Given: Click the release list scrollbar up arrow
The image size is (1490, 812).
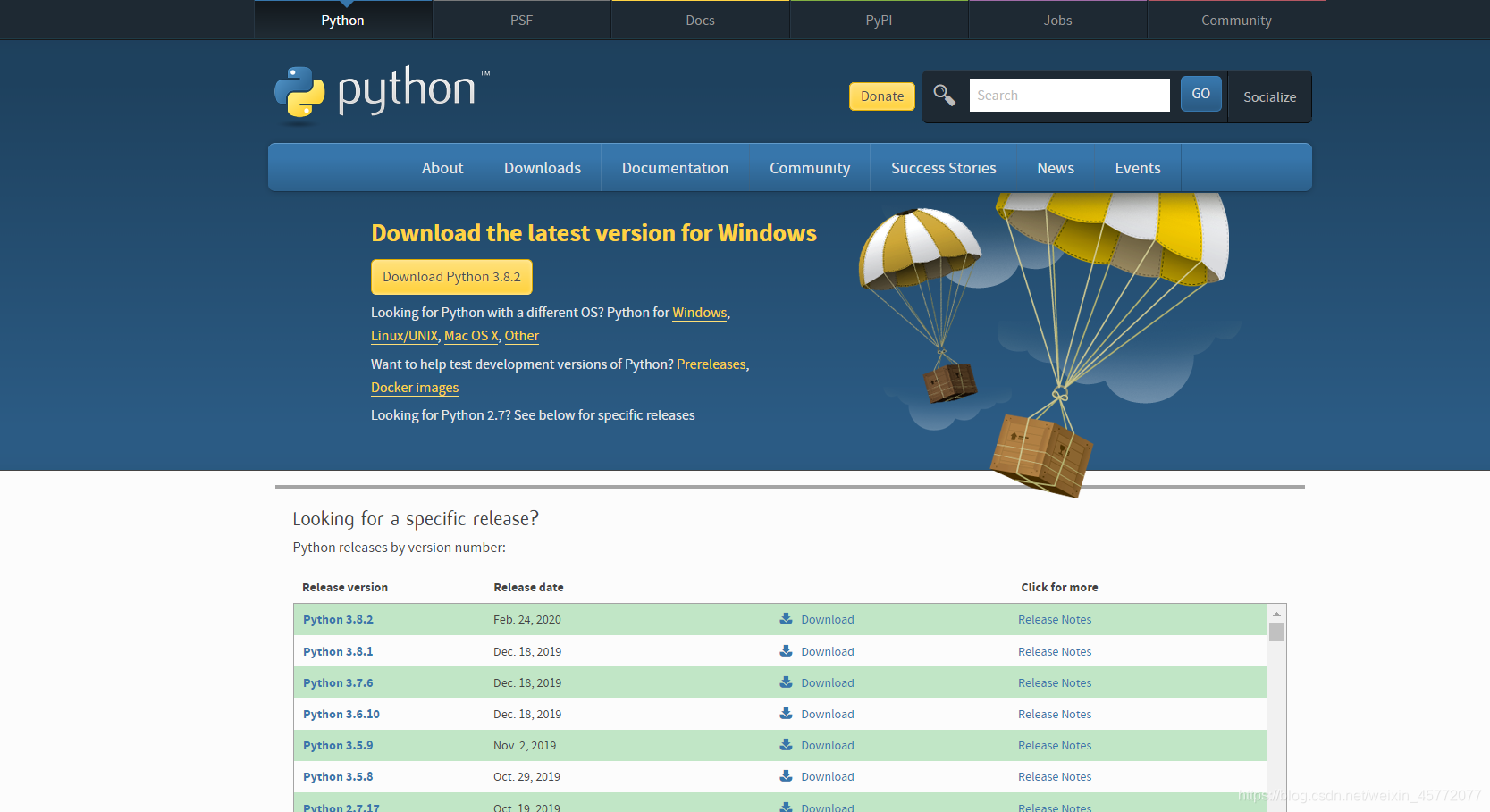Looking at the screenshot, I should 1276,614.
